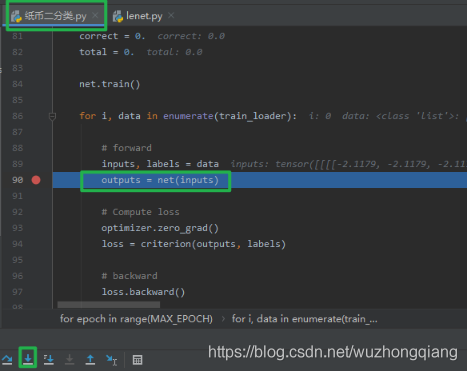Click the Step Into debugger icon
This screenshot has width=467, height=371.
(28, 359)
